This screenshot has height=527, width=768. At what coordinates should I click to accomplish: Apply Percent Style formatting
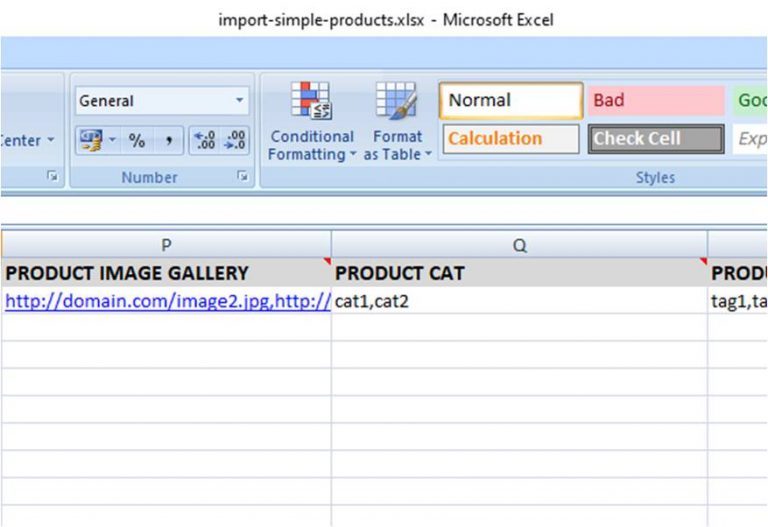pyautogui.click(x=137, y=141)
